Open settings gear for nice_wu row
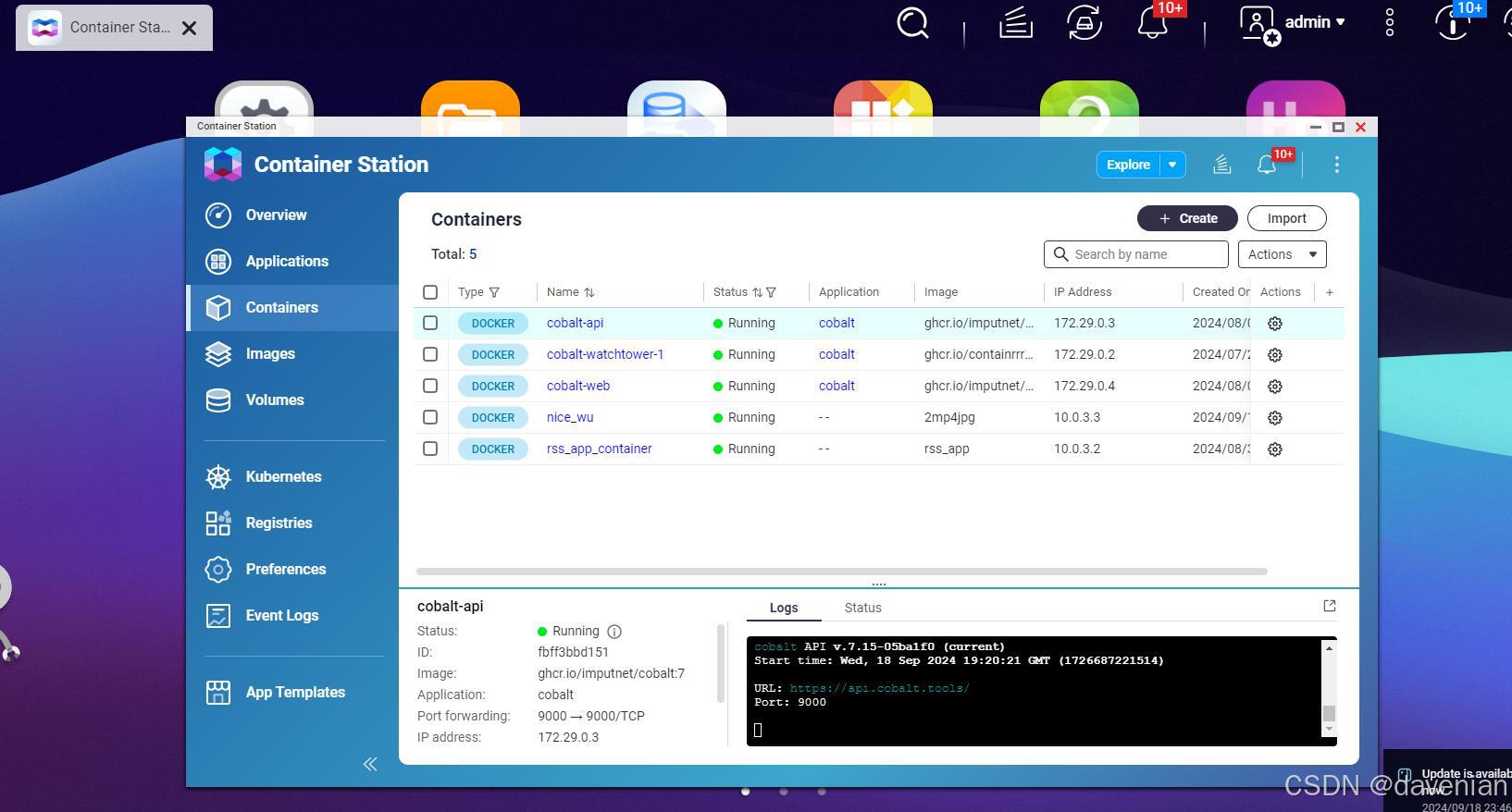Screen dimensions: 1512x812 click(1275, 418)
